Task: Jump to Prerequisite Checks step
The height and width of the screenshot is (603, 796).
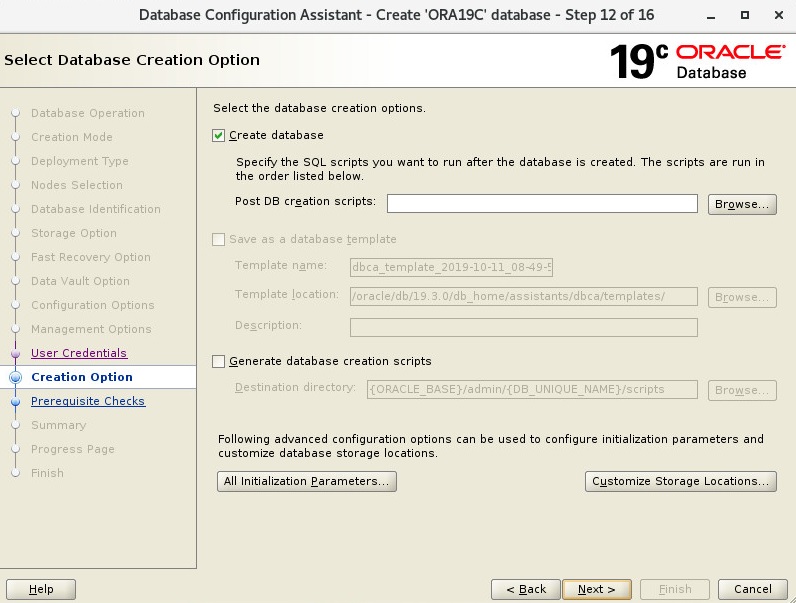Action: click(88, 401)
